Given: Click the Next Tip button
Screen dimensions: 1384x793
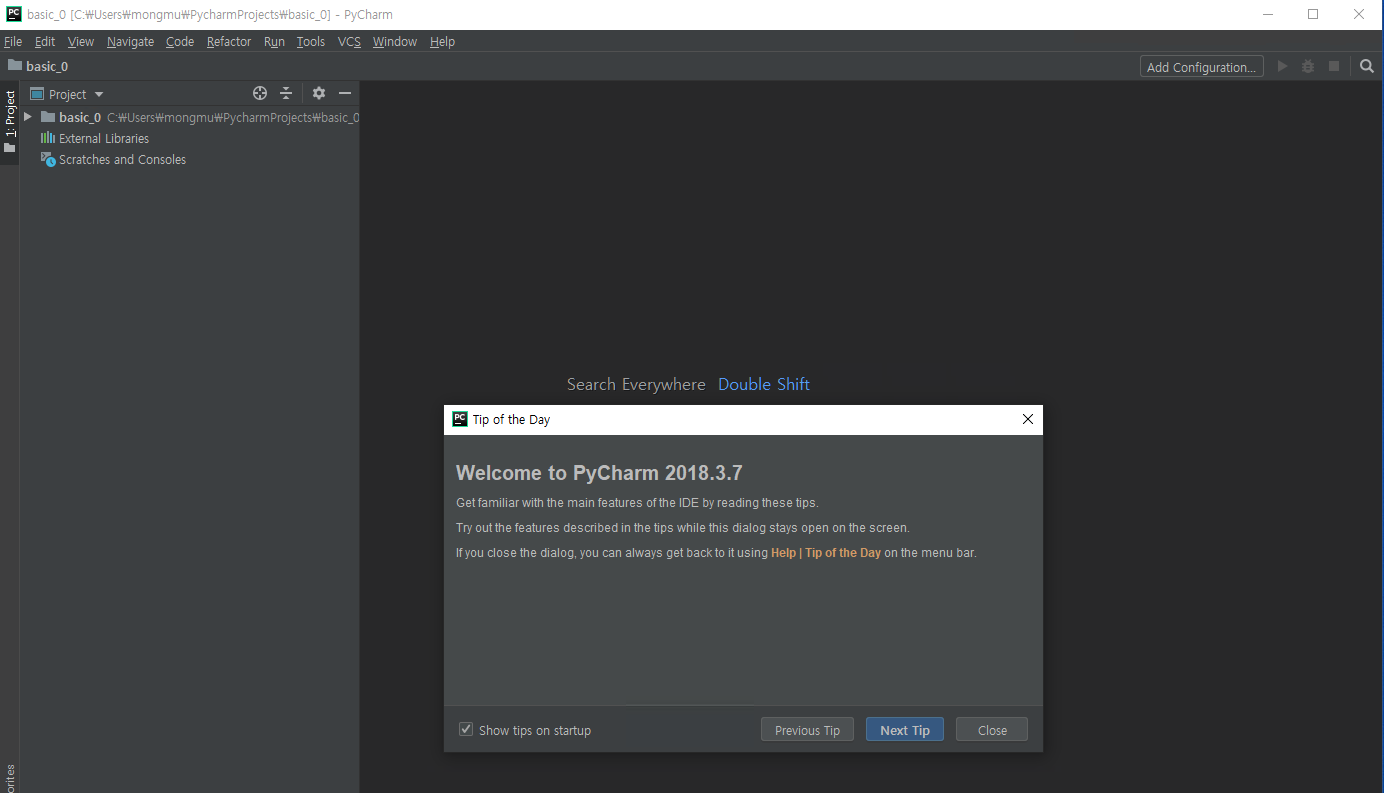Looking at the screenshot, I should pyautogui.click(x=905, y=730).
